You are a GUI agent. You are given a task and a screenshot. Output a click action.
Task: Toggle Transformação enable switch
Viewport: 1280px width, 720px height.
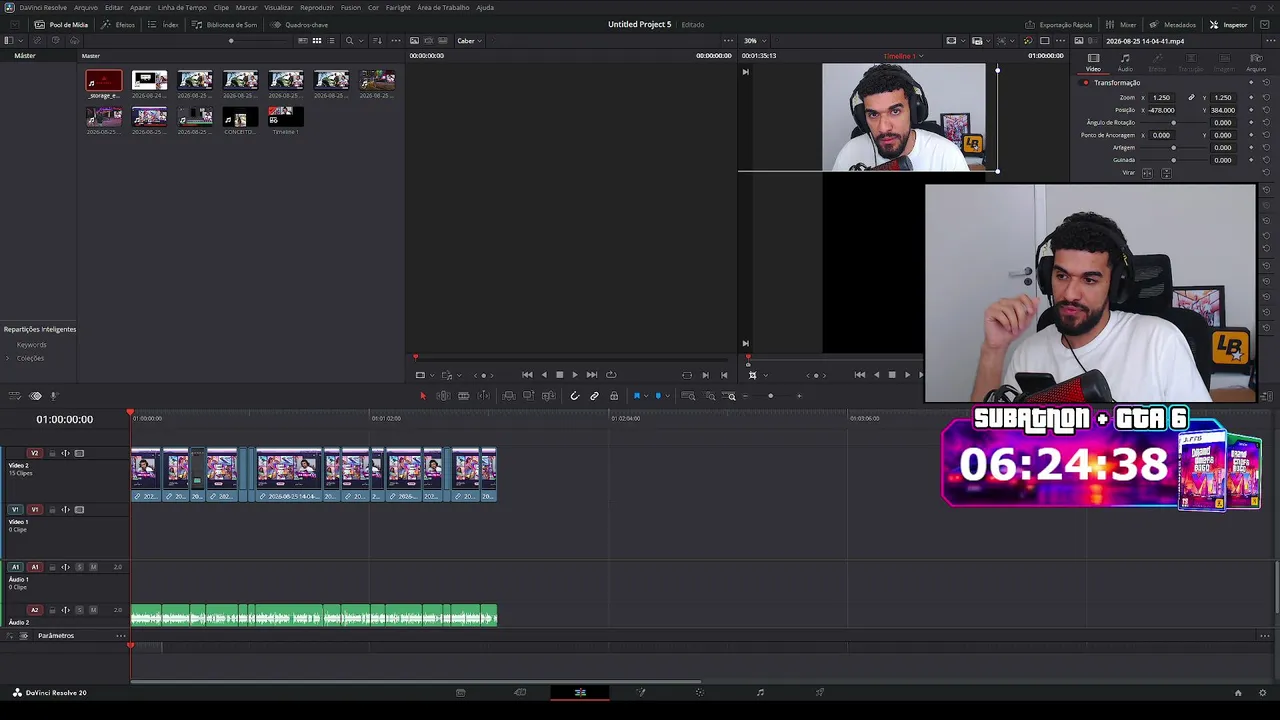(x=1086, y=83)
